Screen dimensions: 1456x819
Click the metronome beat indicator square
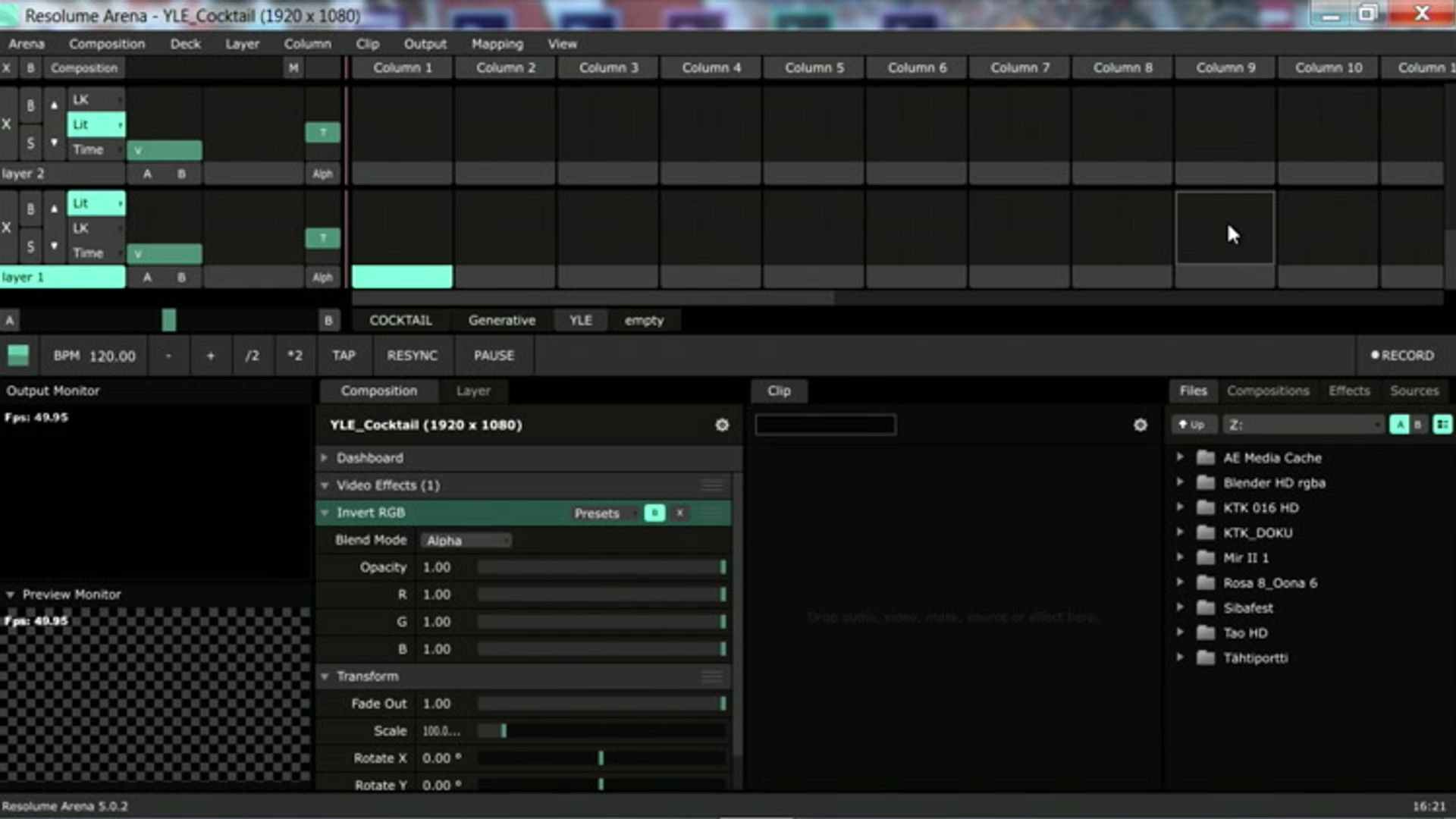pyautogui.click(x=18, y=355)
